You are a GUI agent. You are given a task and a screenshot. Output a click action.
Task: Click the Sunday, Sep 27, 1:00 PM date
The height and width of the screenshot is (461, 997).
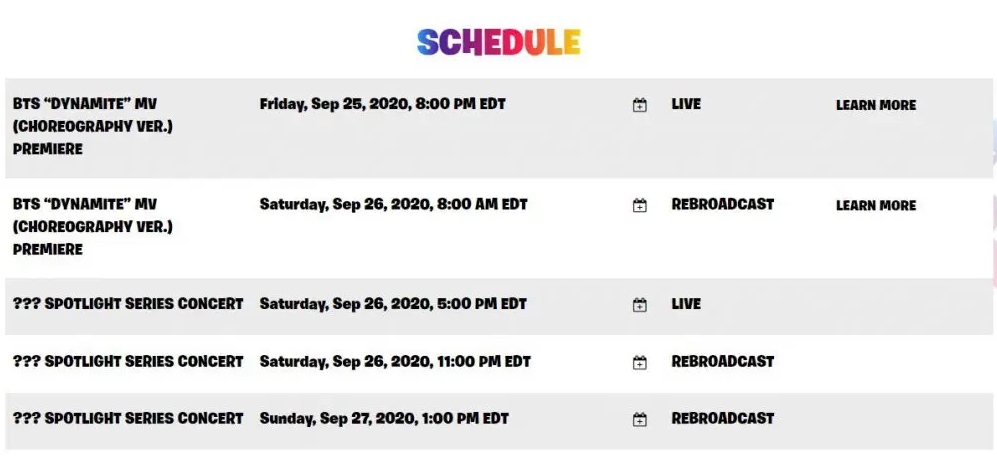[384, 418]
